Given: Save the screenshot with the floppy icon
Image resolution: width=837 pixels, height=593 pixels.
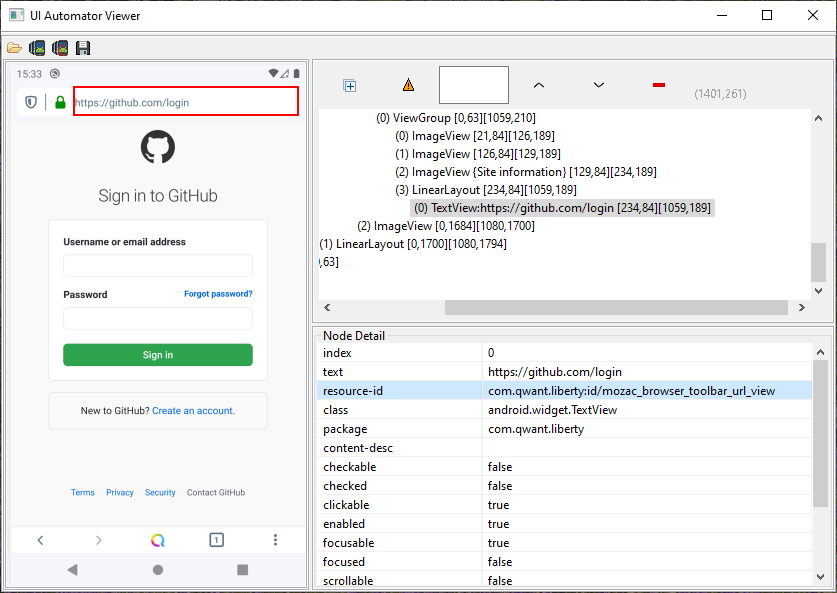Looking at the screenshot, I should (83, 48).
